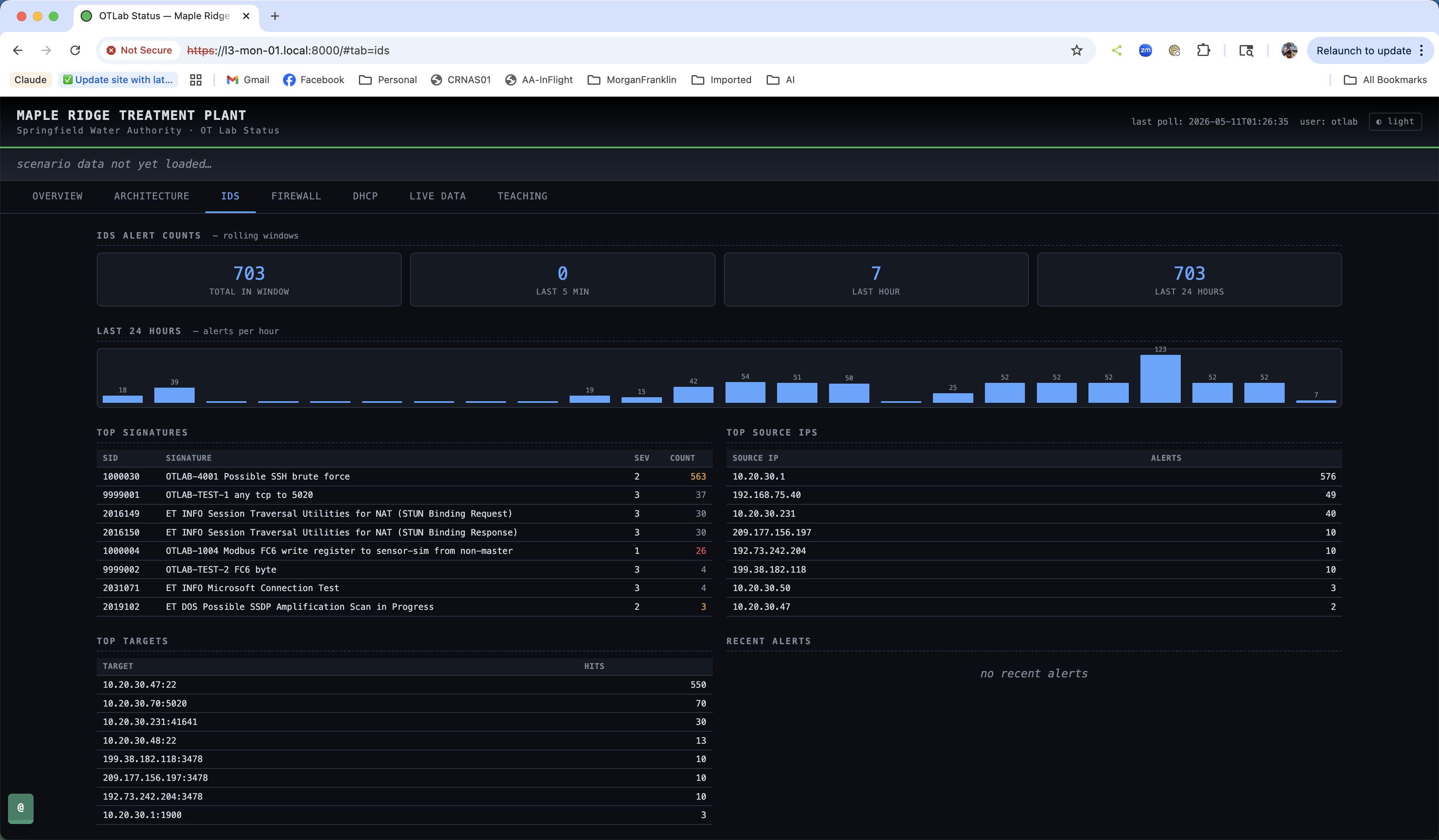The height and width of the screenshot is (840, 1439).
Task: Open the AI bookmarks folder
Action: pos(781,80)
